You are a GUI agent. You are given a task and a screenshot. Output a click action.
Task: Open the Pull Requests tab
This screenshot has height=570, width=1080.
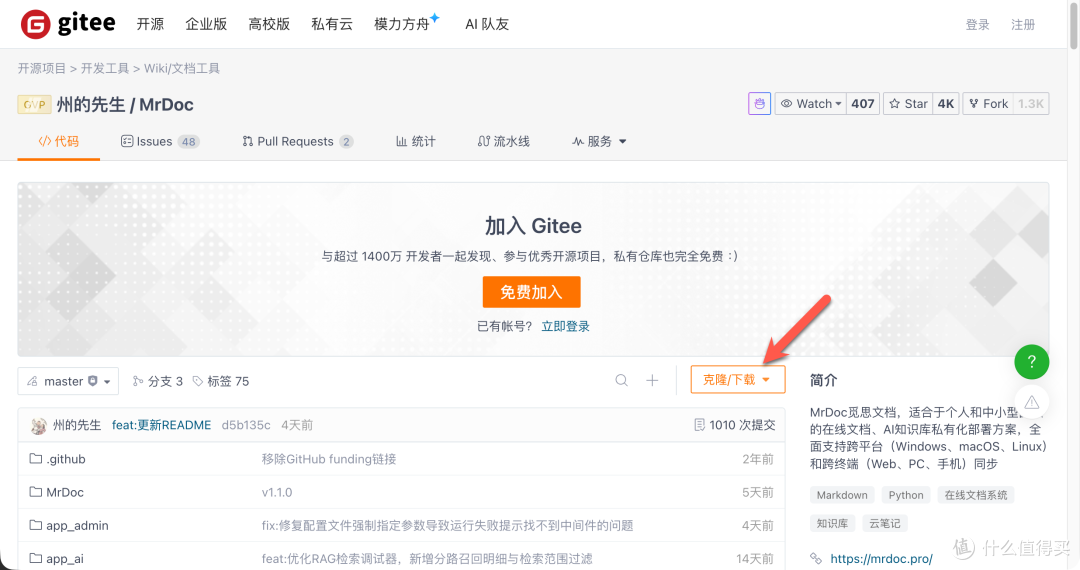pos(298,141)
